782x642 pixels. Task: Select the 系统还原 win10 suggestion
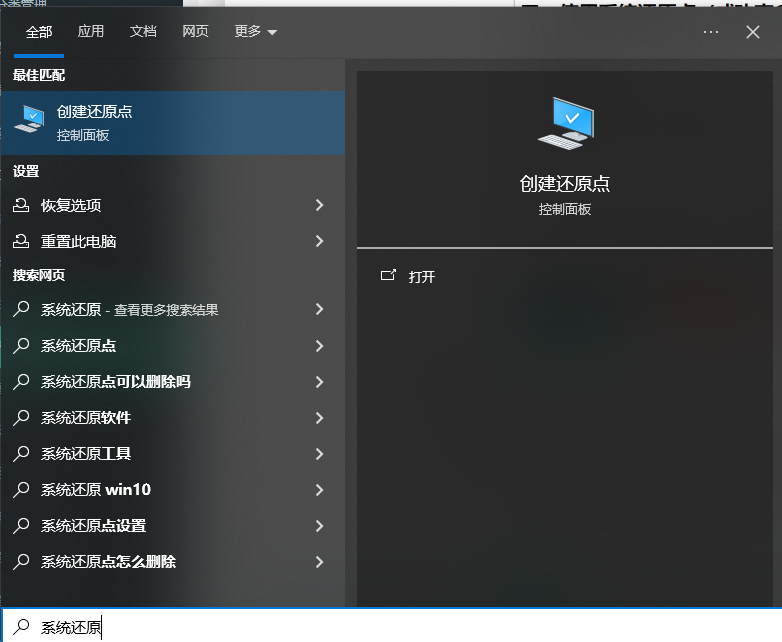pyautogui.click(x=173, y=490)
